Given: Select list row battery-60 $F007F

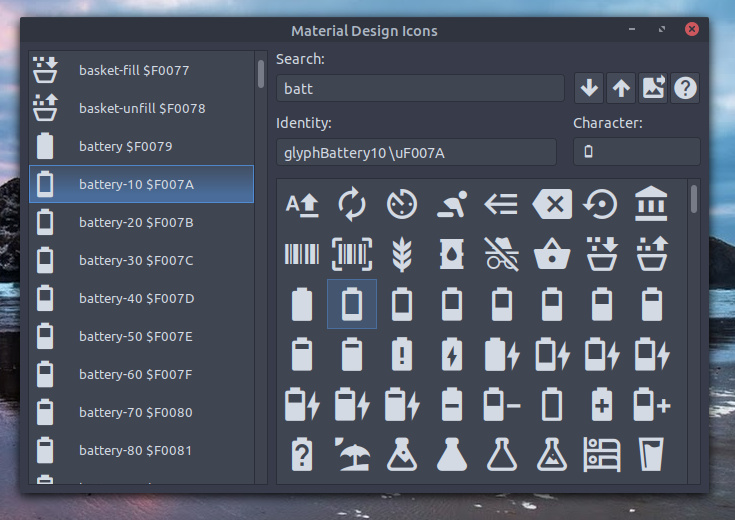Looking at the screenshot, I should 141,374.
